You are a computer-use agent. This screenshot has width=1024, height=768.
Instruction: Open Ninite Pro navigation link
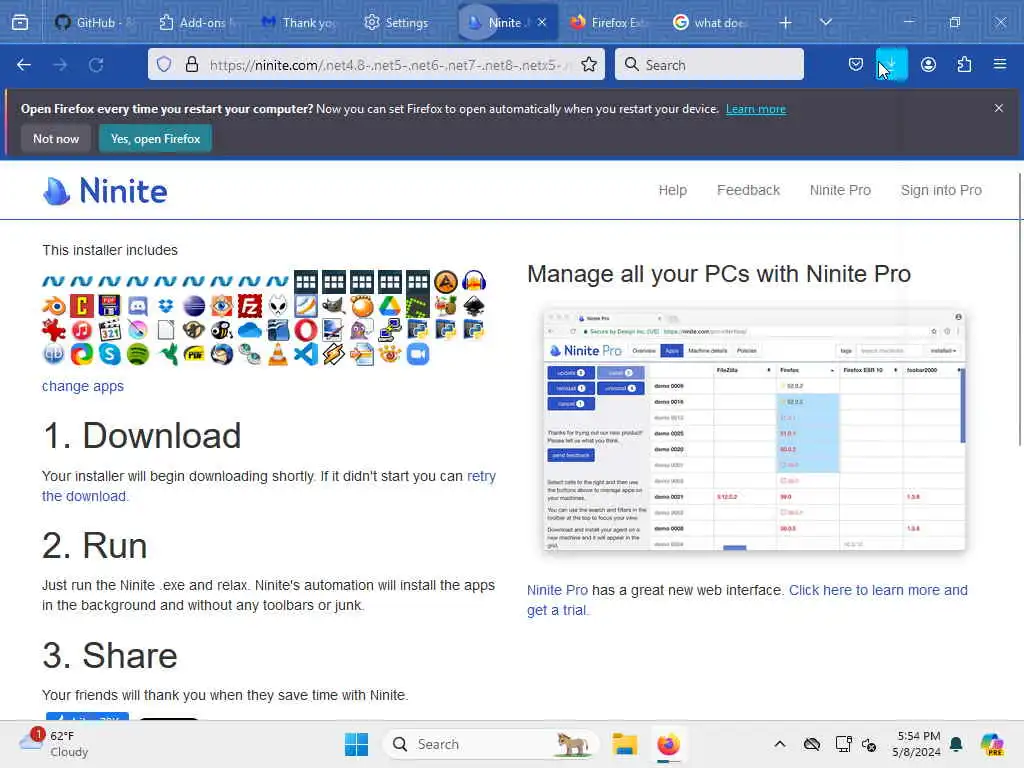[840, 190]
